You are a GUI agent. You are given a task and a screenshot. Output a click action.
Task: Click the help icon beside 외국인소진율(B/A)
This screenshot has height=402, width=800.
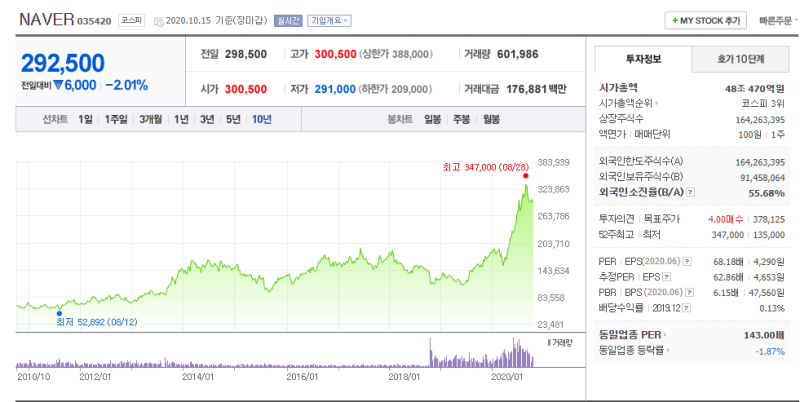click(691, 193)
